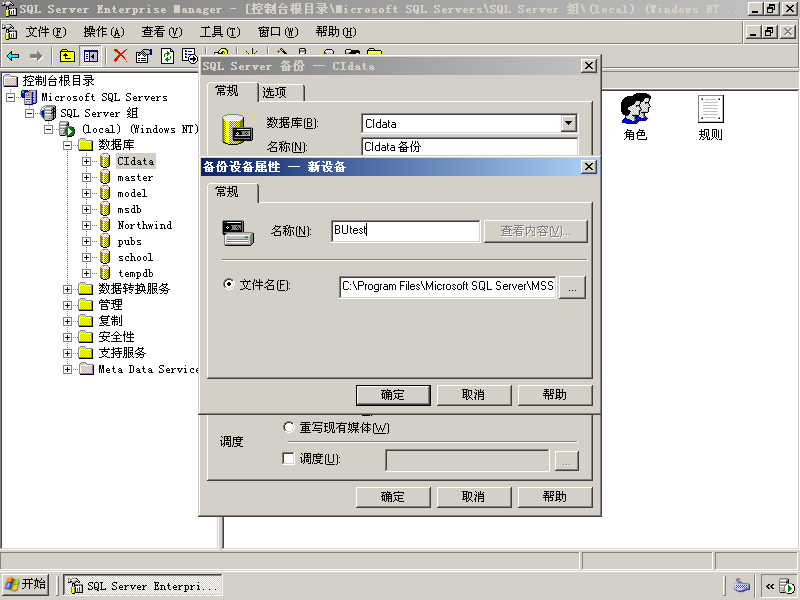Viewport: 800px width, 600px height.
Task: Click the file name path input field
Action: 448,287
